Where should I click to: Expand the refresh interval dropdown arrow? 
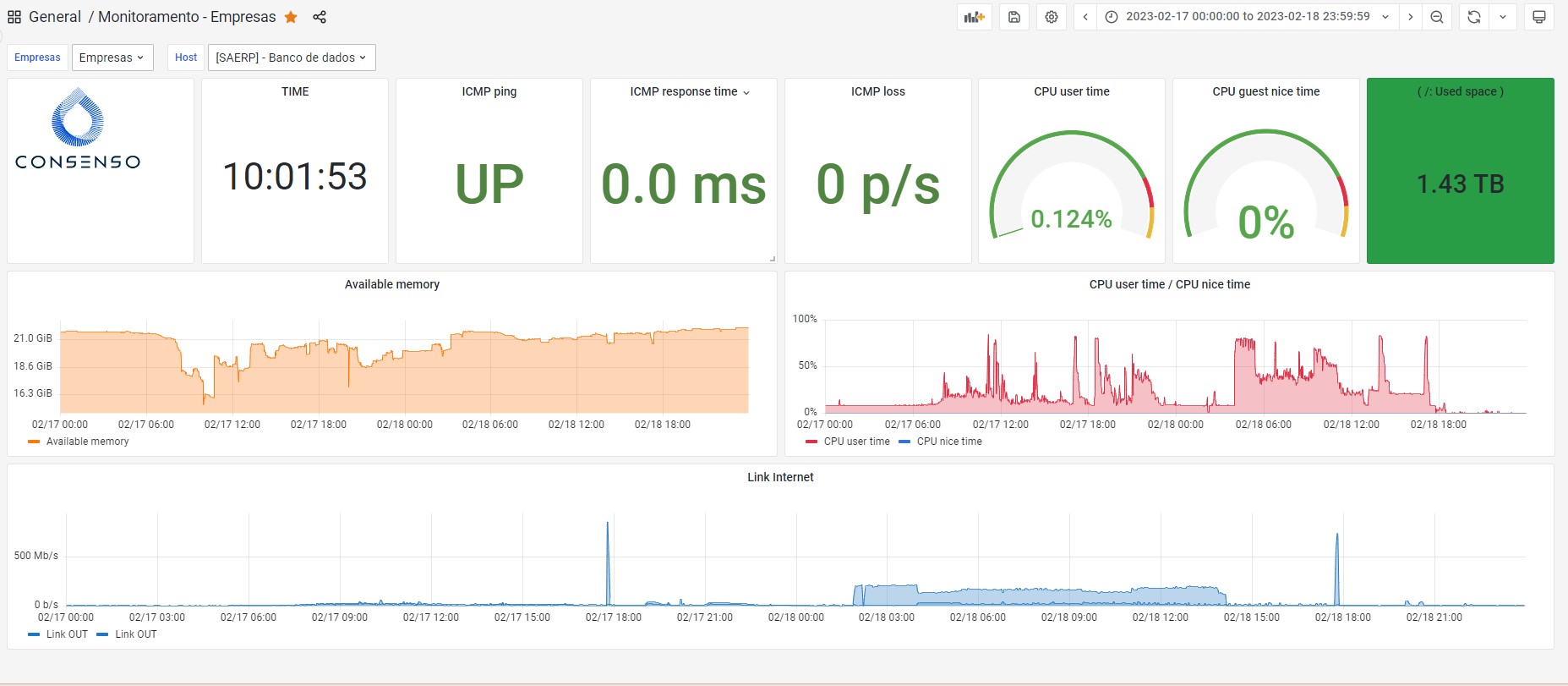pyautogui.click(x=1503, y=17)
